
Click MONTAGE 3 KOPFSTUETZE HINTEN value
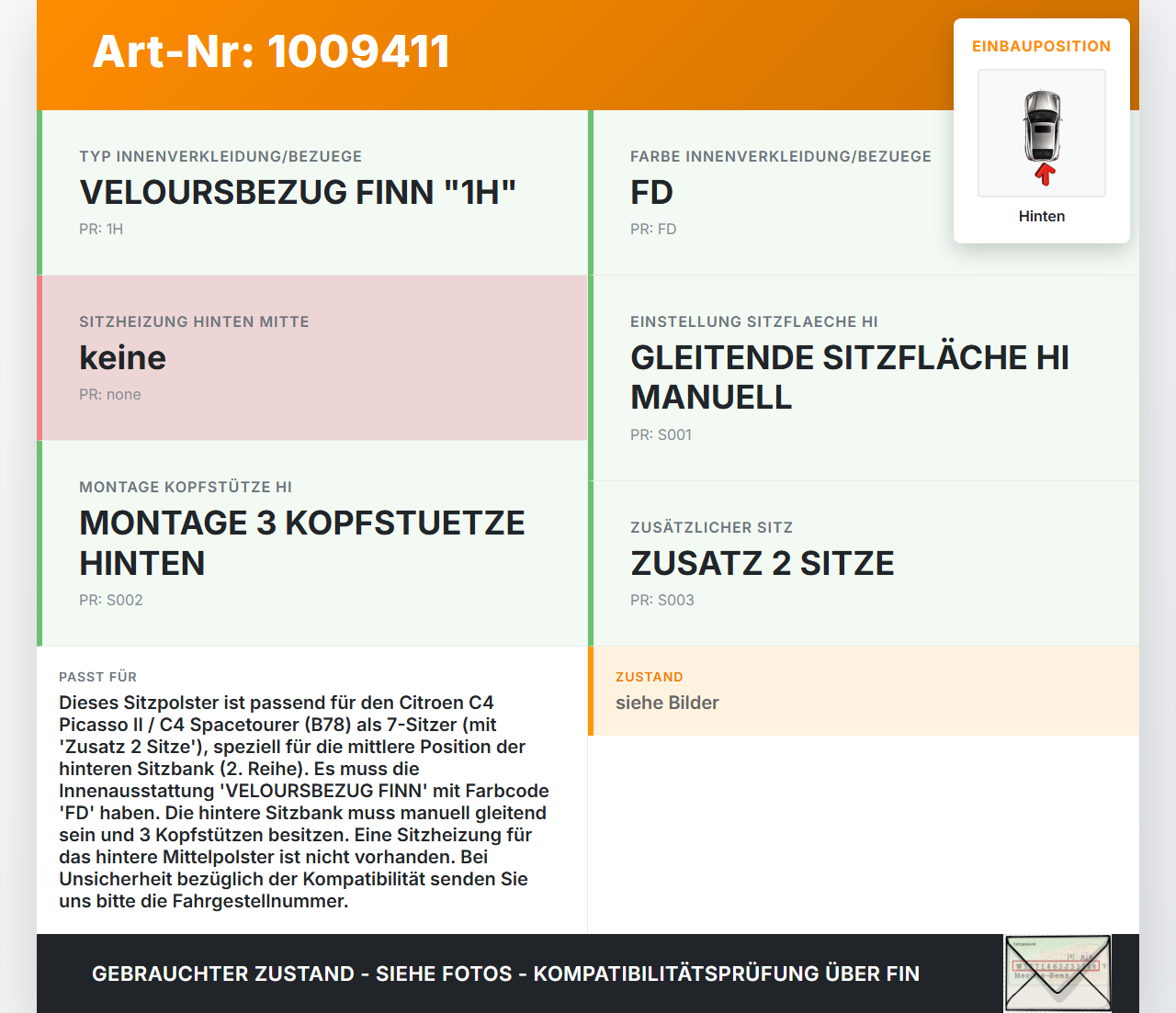[x=302, y=543]
